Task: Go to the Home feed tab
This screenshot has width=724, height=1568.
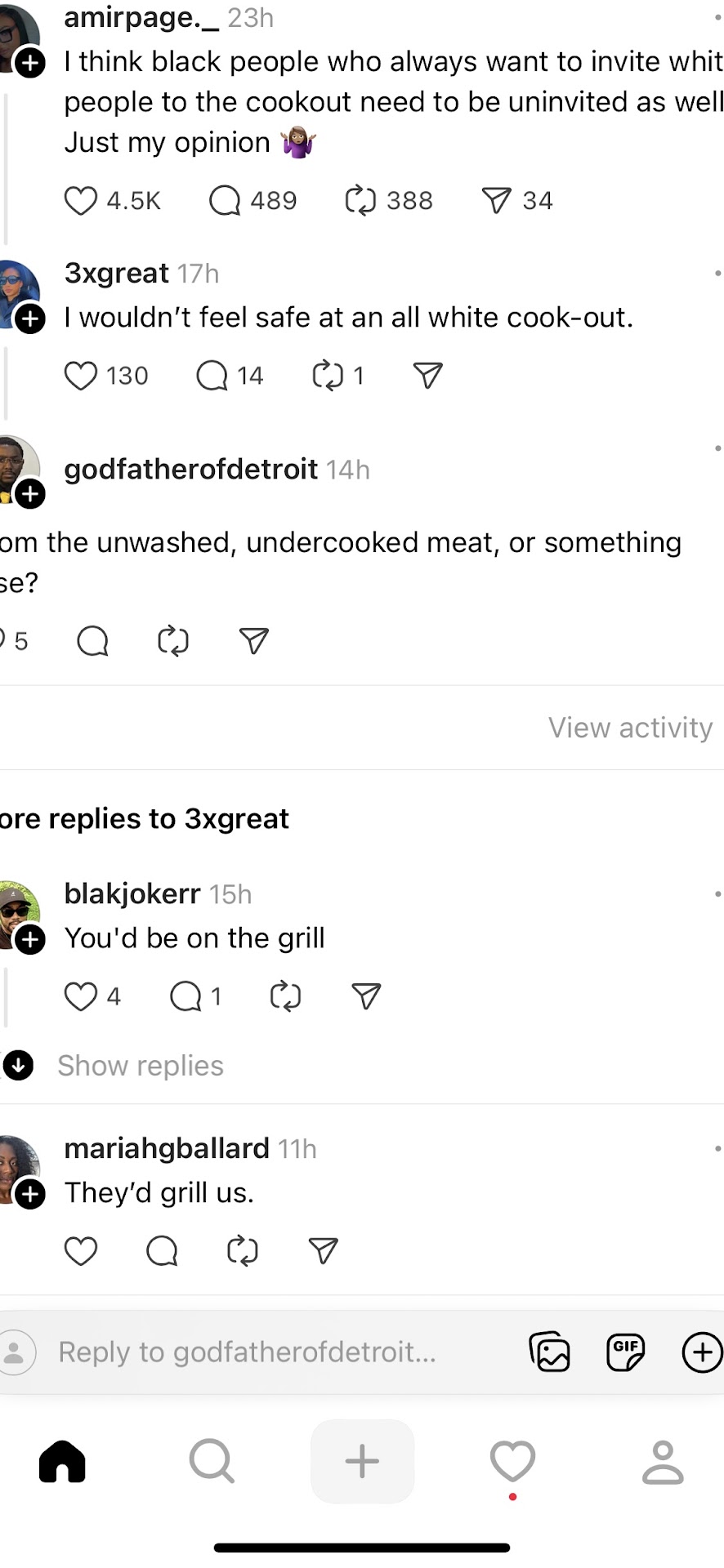Action: pos(64,1462)
